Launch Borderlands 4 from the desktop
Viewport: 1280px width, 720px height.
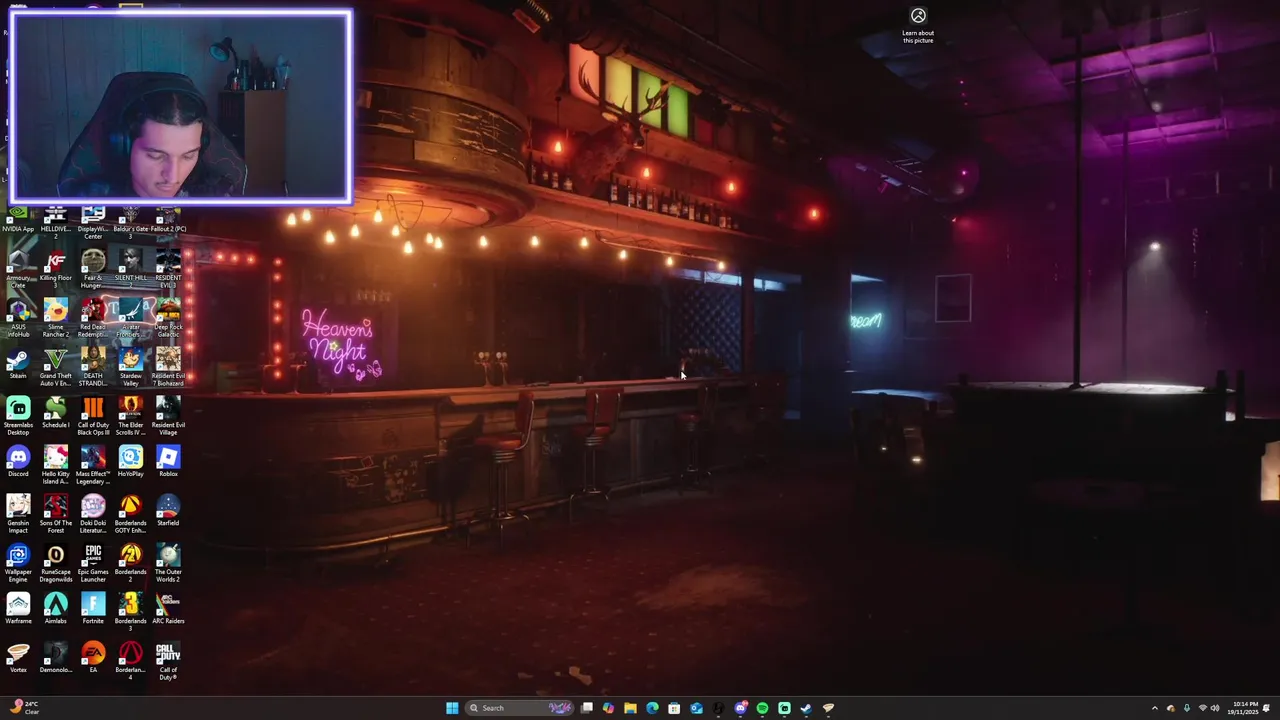(130, 661)
